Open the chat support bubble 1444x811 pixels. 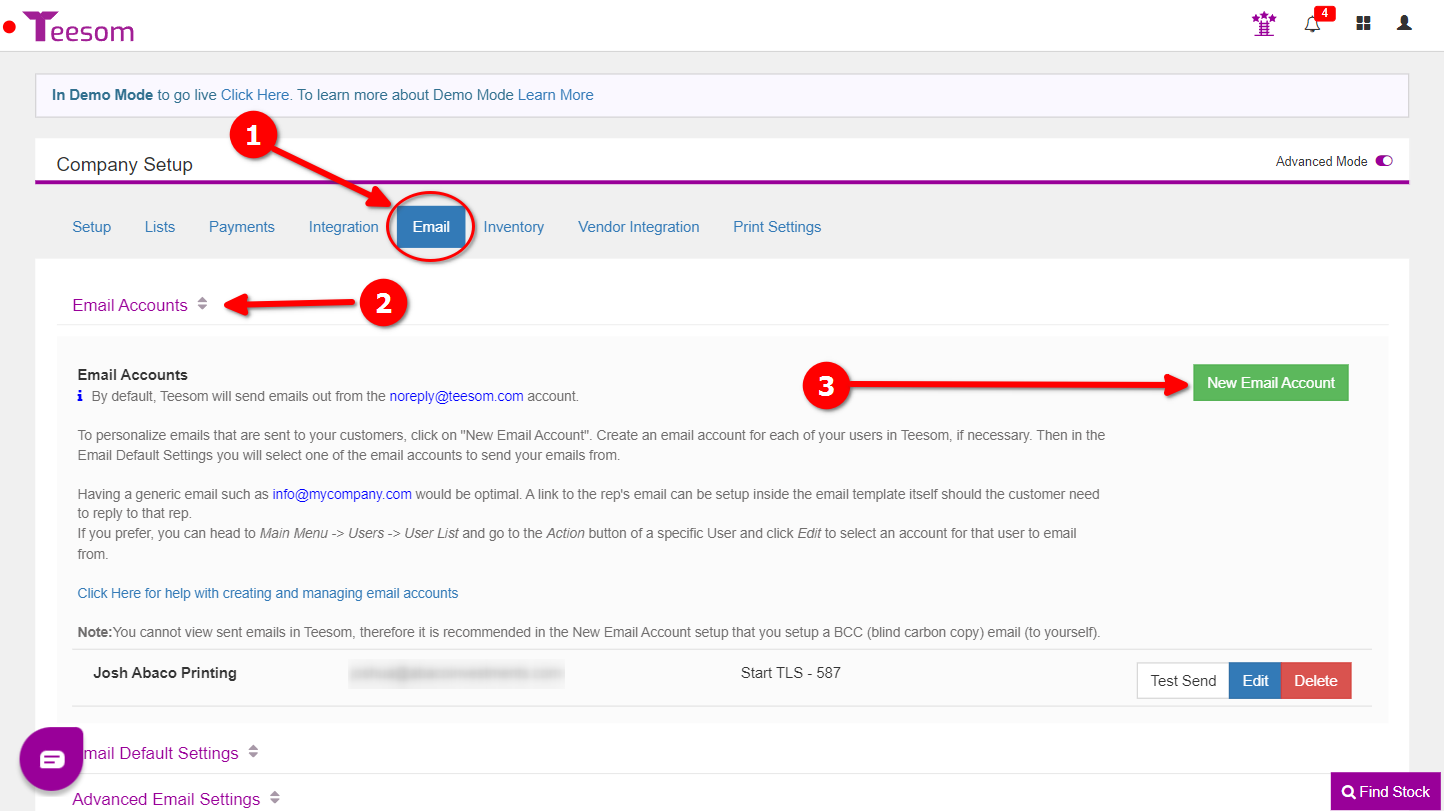tap(51, 759)
